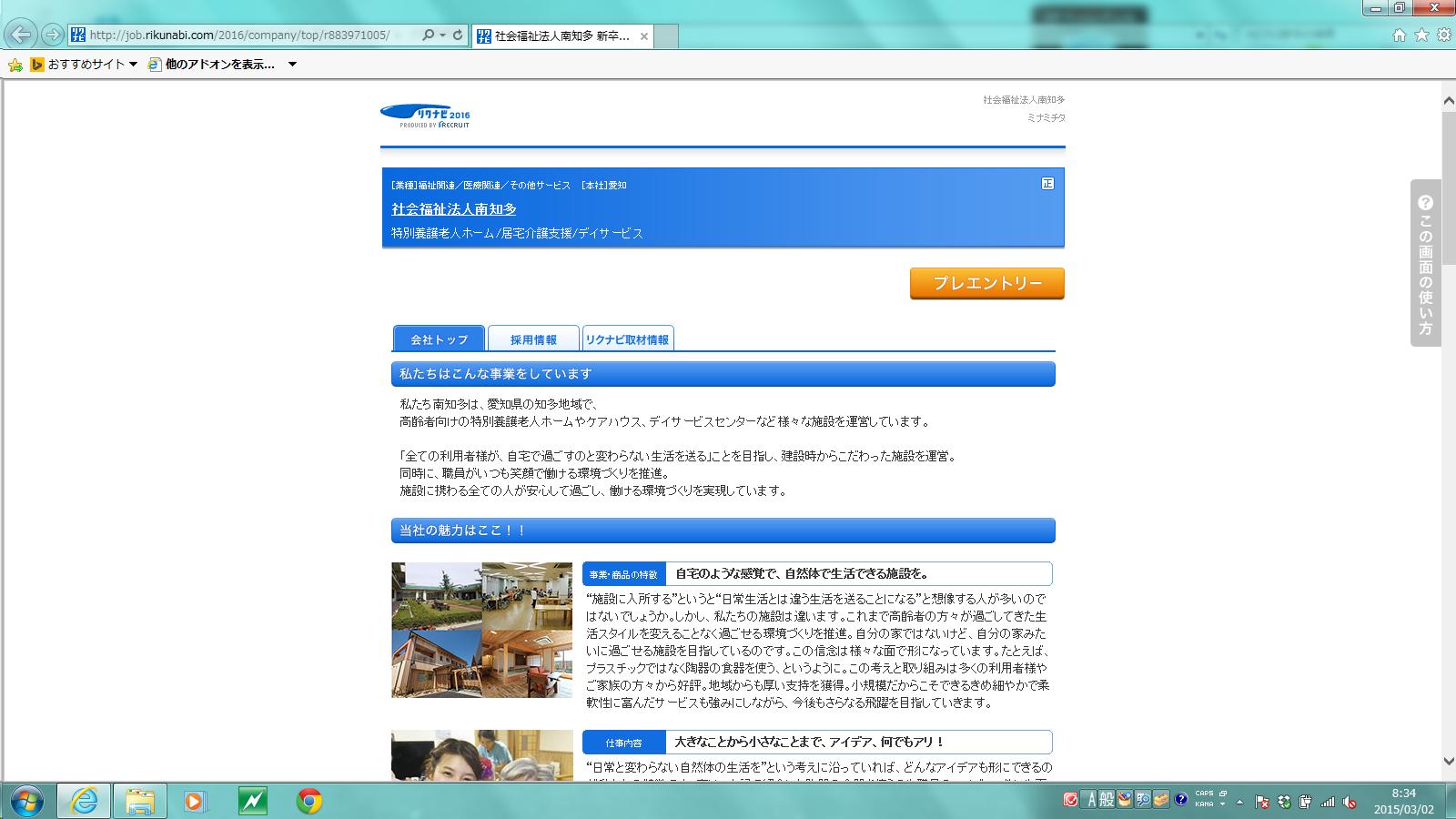
Task: Open the Action Center flag icon
Action: click(1262, 802)
